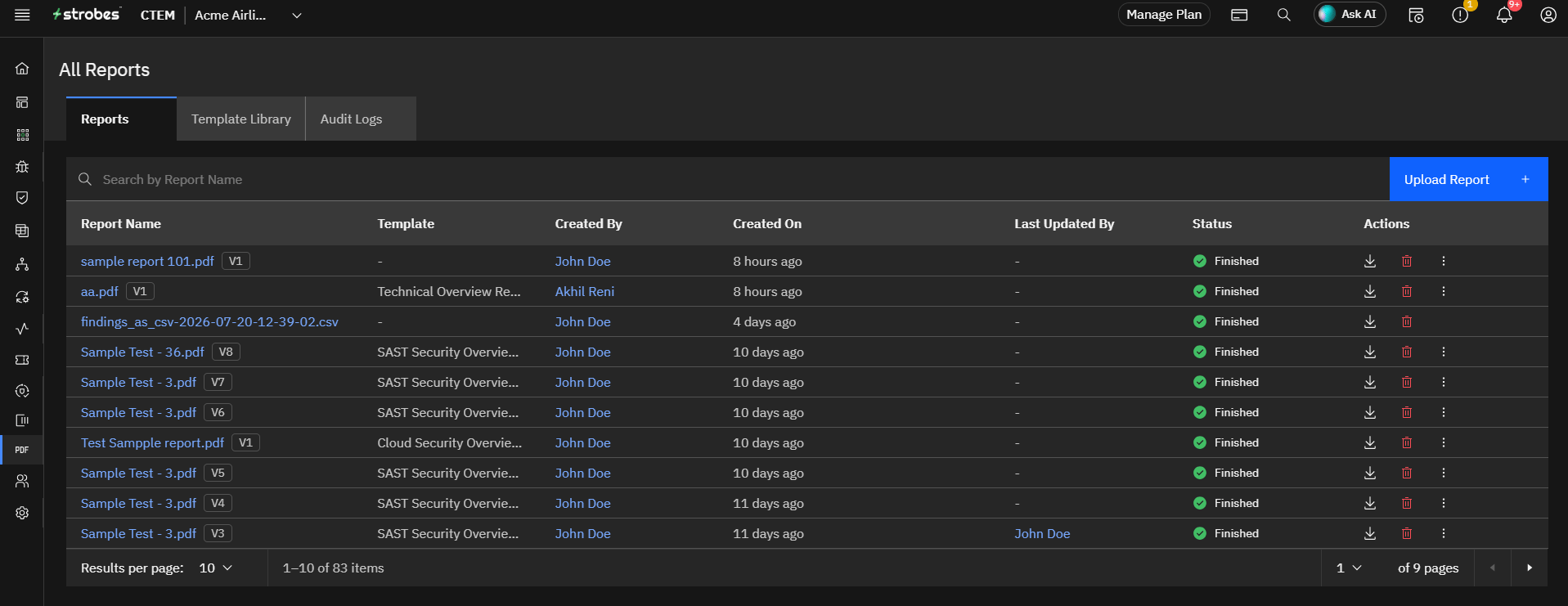Open the shield checkmark sidebar icon
The width and height of the screenshot is (1568, 606).
pyautogui.click(x=22, y=198)
